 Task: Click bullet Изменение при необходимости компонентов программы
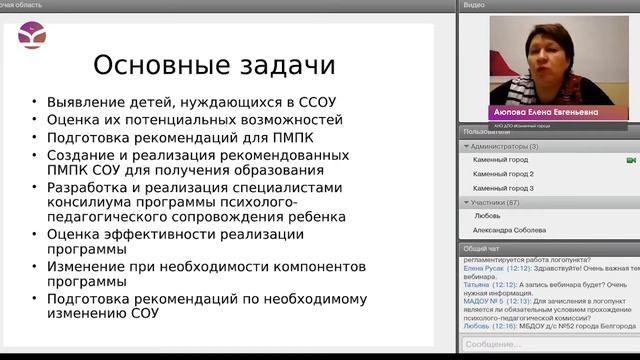click(x=206, y=274)
